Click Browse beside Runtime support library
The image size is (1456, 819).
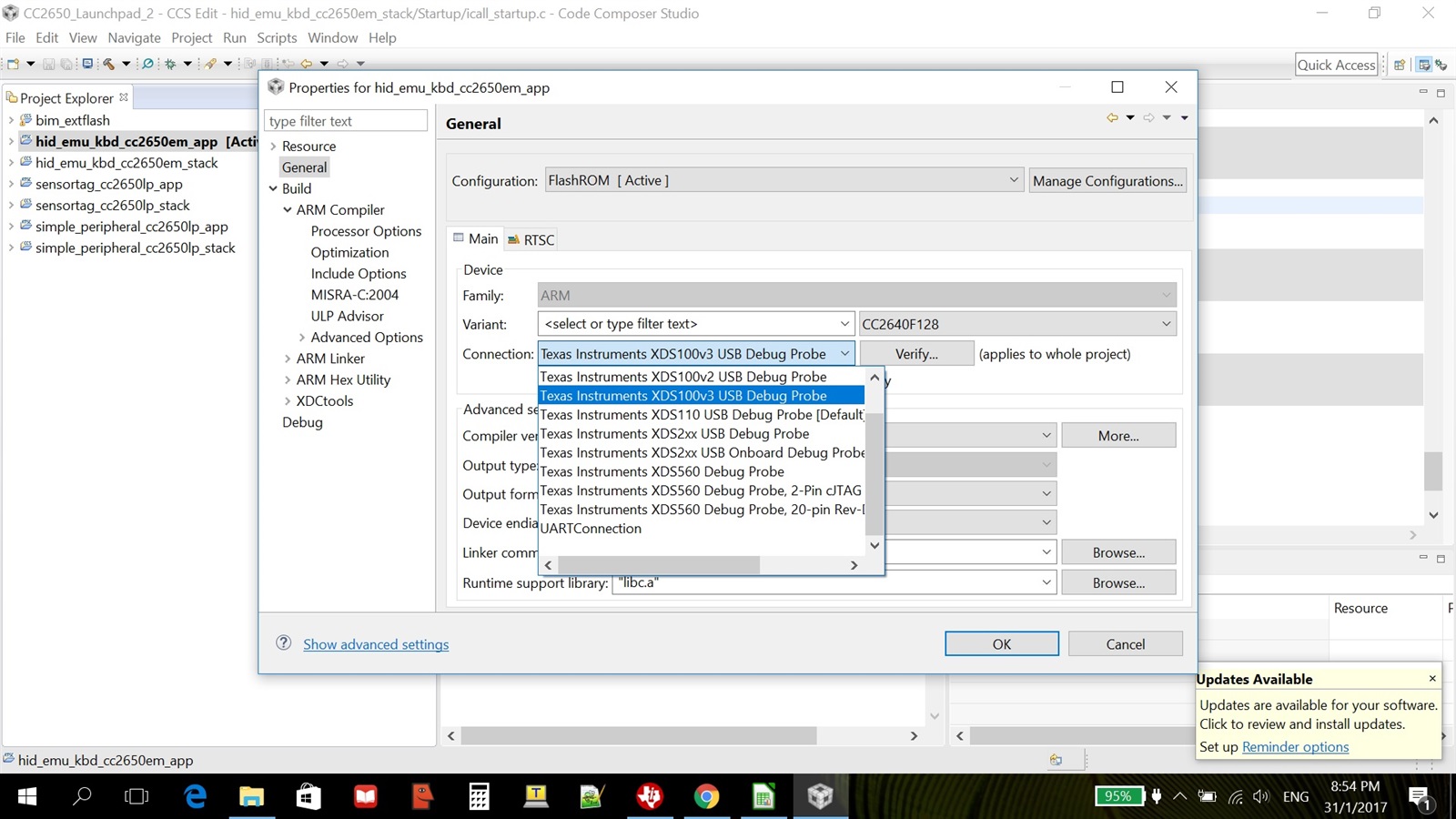click(x=1118, y=582)
